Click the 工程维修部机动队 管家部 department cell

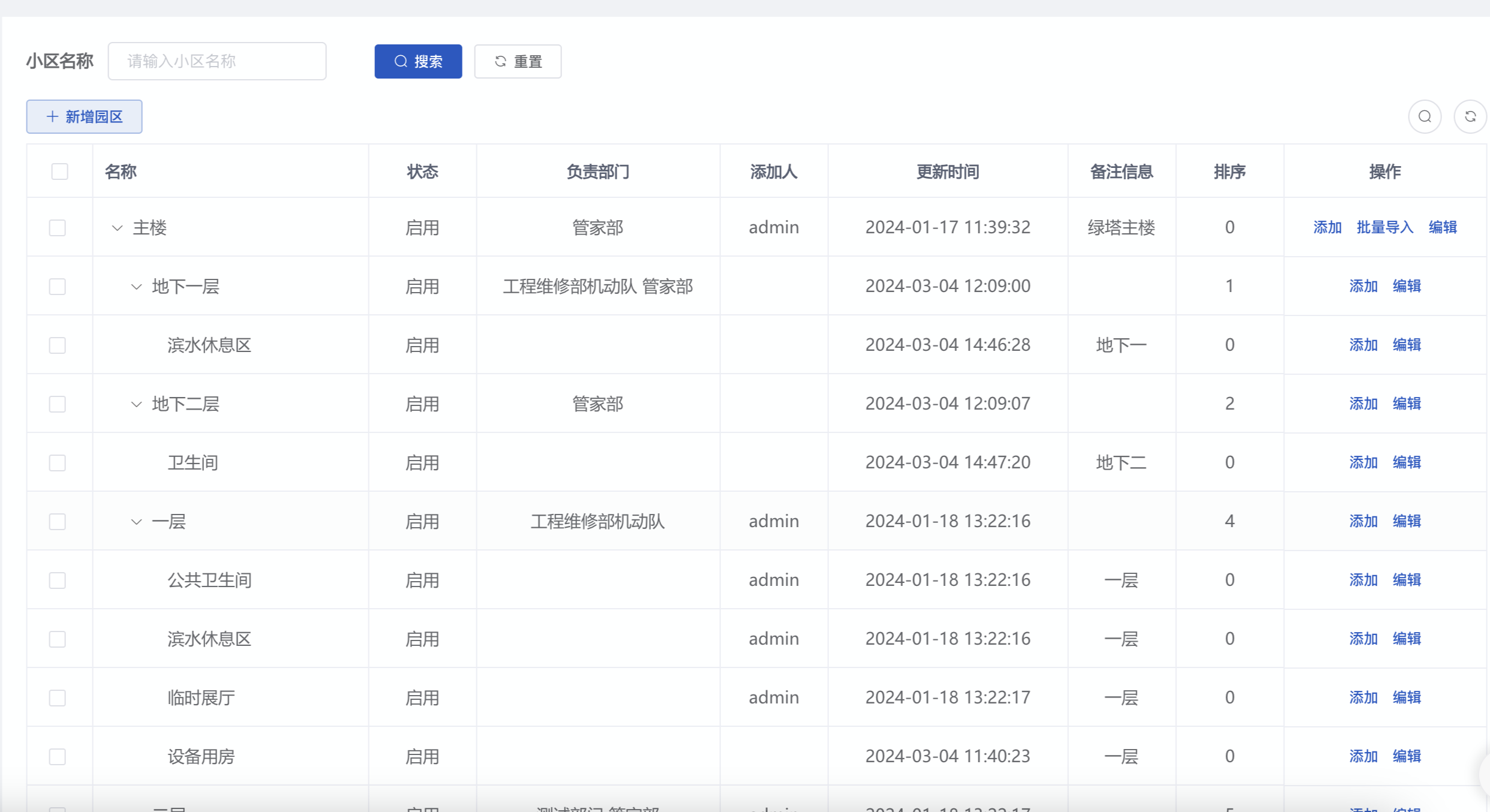click(x=598, y=286)
